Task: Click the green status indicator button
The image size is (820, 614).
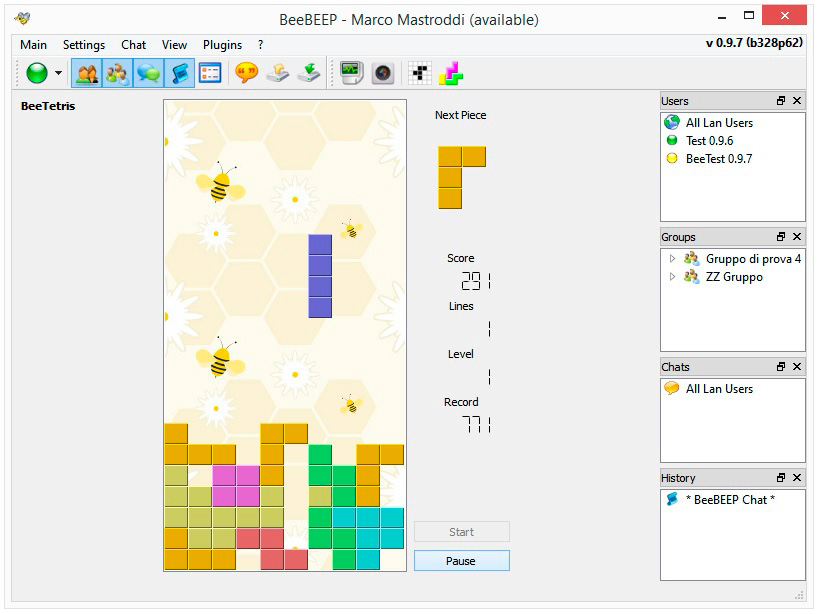Action: [x=37, y=73]
